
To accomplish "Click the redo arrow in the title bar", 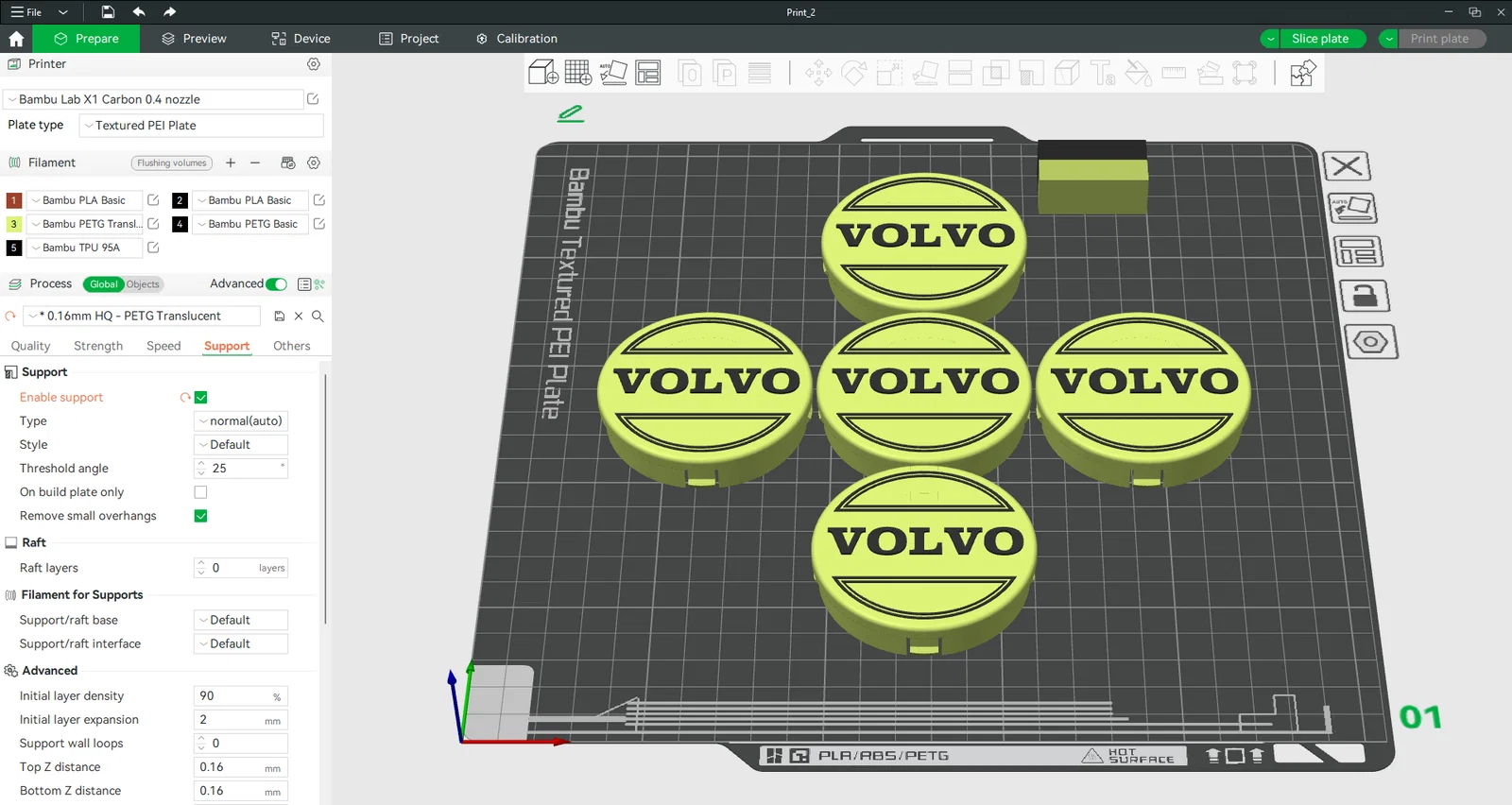I will (170, 12).
